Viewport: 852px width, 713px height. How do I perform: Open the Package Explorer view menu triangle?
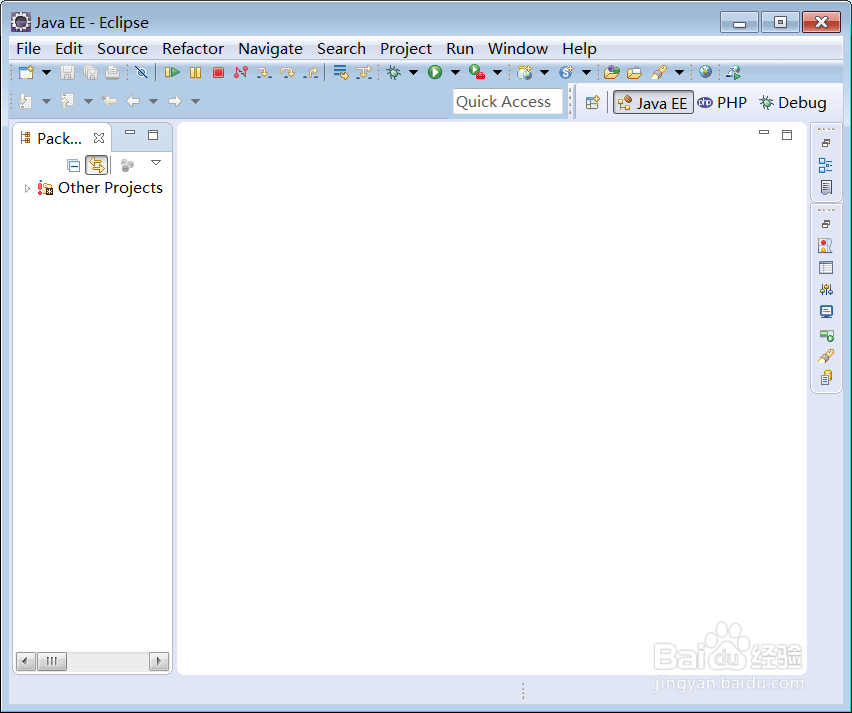click(x=156, y=162)
